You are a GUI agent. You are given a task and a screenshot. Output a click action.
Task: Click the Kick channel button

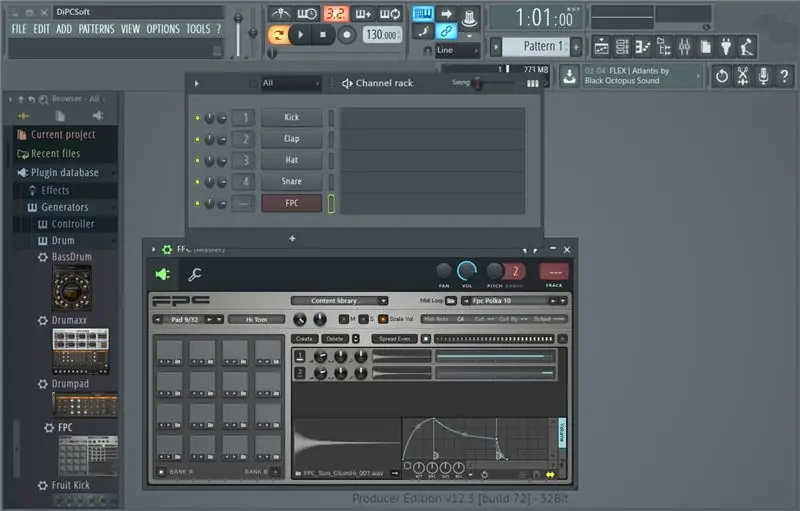pyautogui.click(x=291, y=117)
